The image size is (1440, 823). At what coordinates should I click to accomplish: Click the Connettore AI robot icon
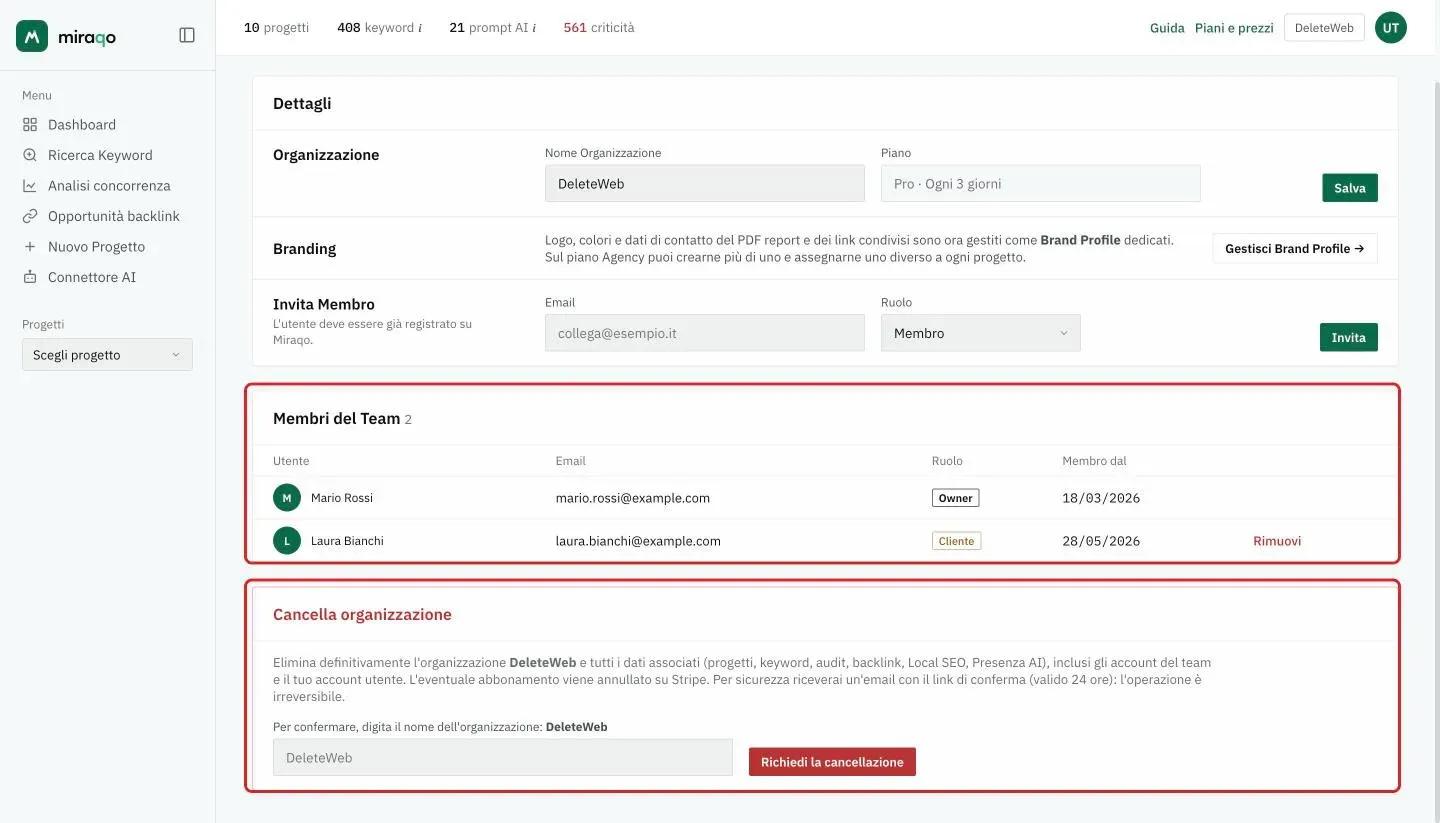coord(30,277)
